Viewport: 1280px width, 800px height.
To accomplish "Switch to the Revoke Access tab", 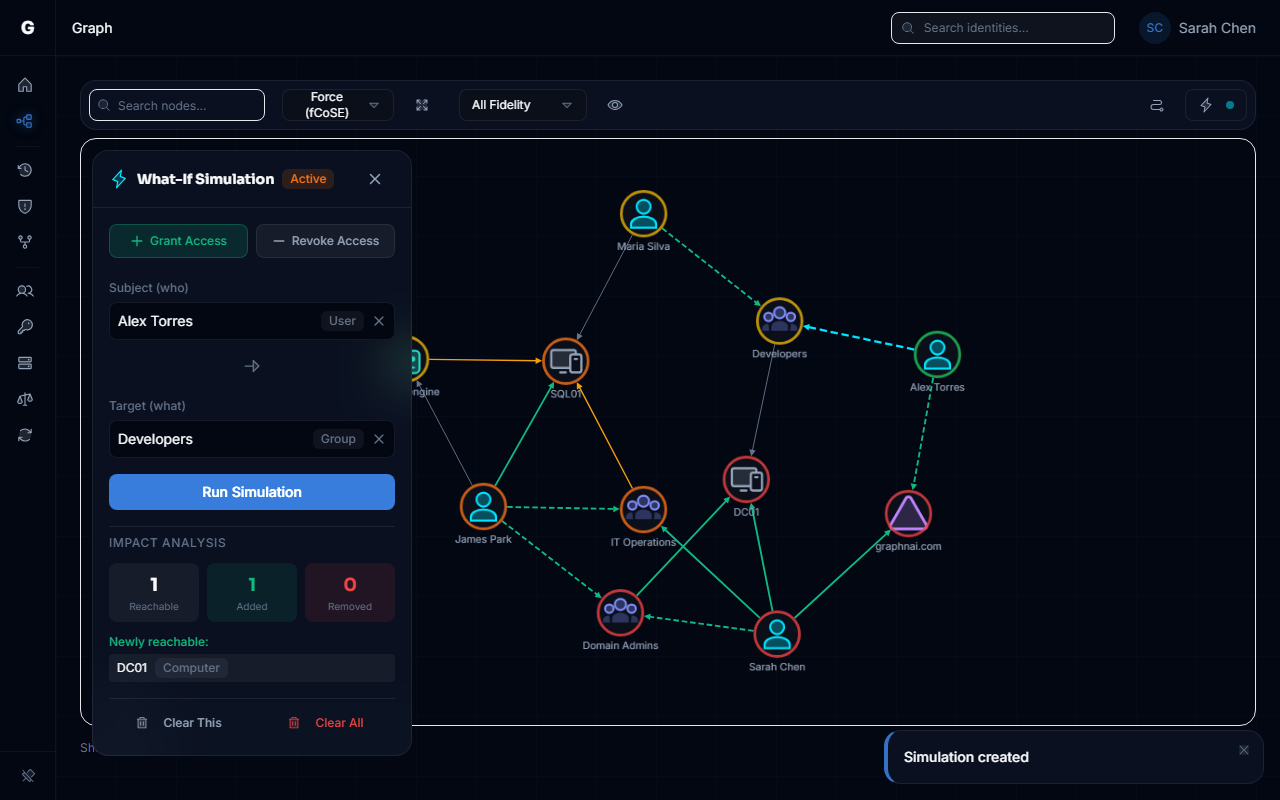I will click(325, 241).
